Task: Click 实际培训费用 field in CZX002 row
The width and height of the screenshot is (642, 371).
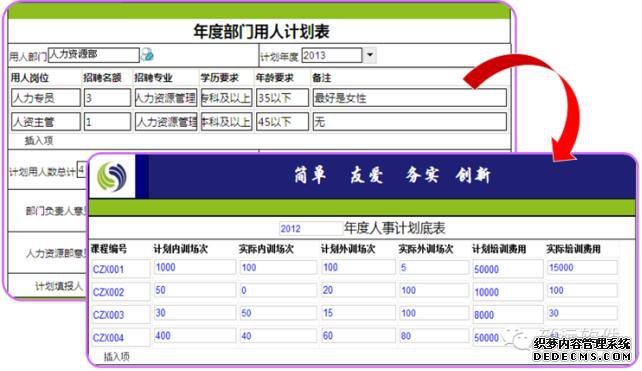Action: click(x=582, y=290)
